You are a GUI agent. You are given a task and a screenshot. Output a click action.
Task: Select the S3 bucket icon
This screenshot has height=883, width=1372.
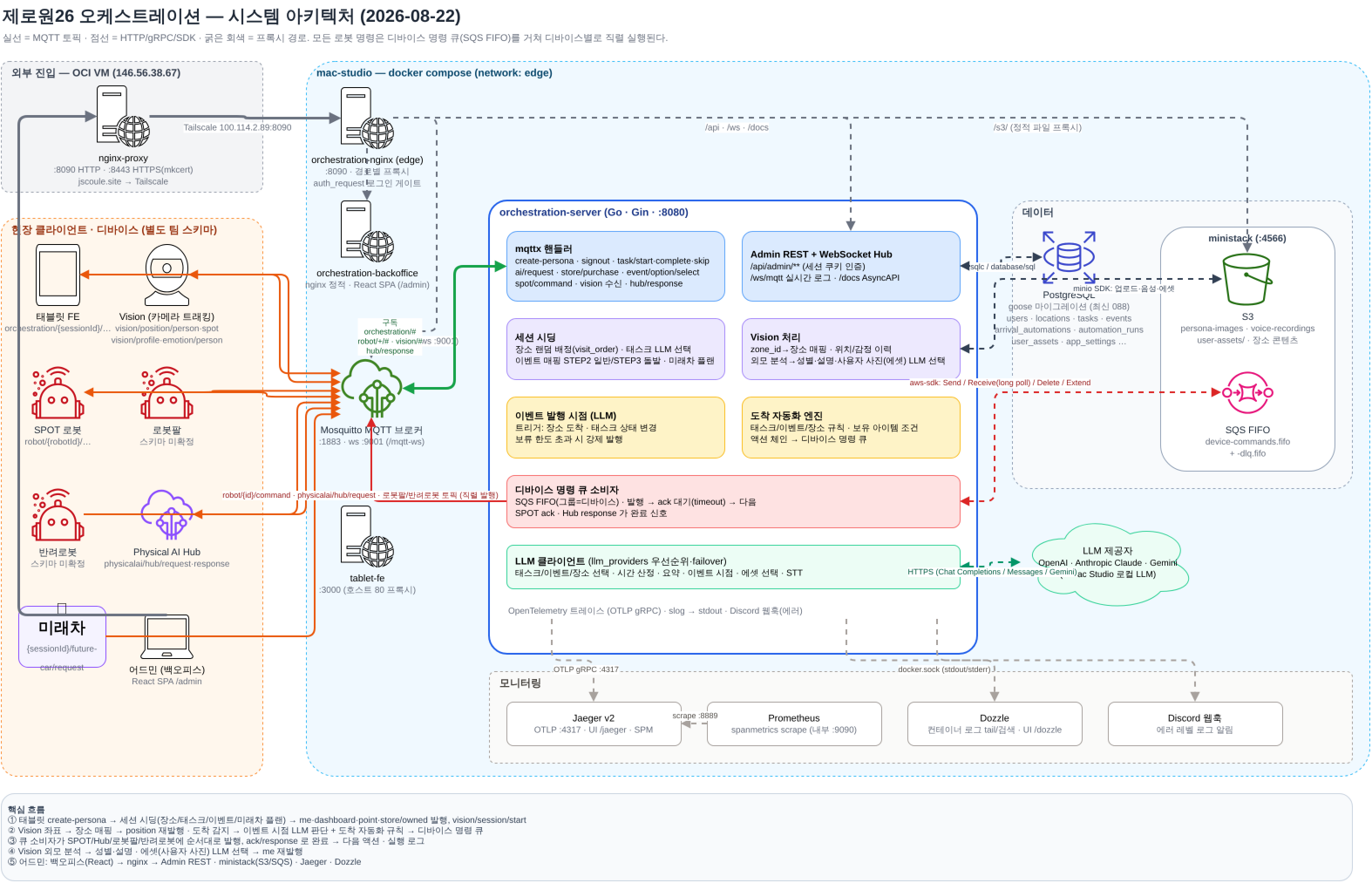(x=1247, y=279)
